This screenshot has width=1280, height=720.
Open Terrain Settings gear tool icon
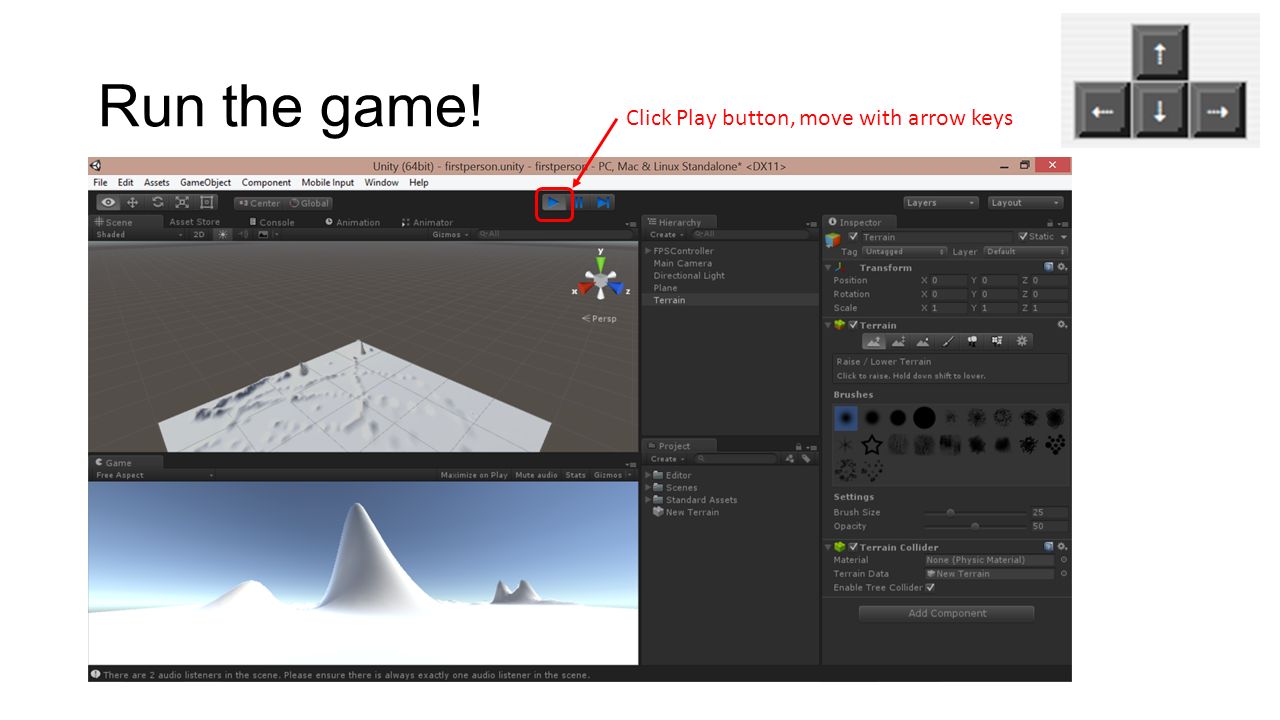click(x=1021, y=341)
